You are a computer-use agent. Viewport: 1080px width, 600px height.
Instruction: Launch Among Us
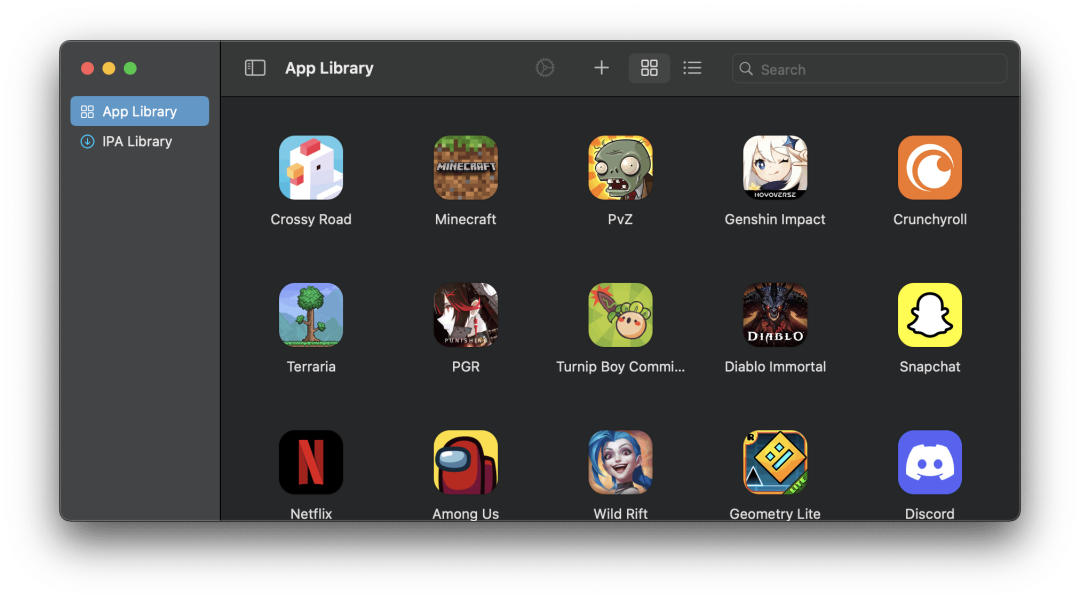tap(465, 461)
